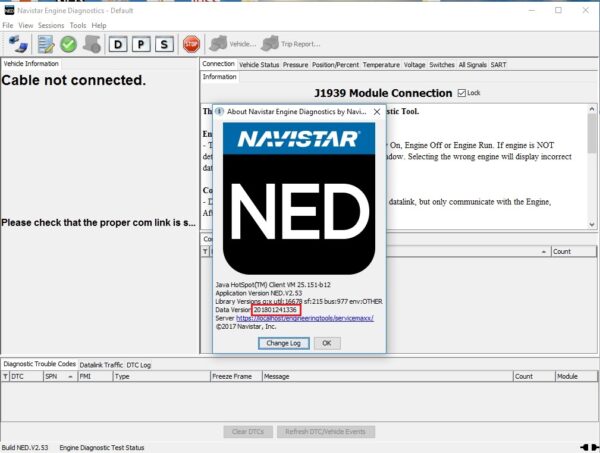
Task: Open the Sessions menu
Action: (x=51, y=26)
